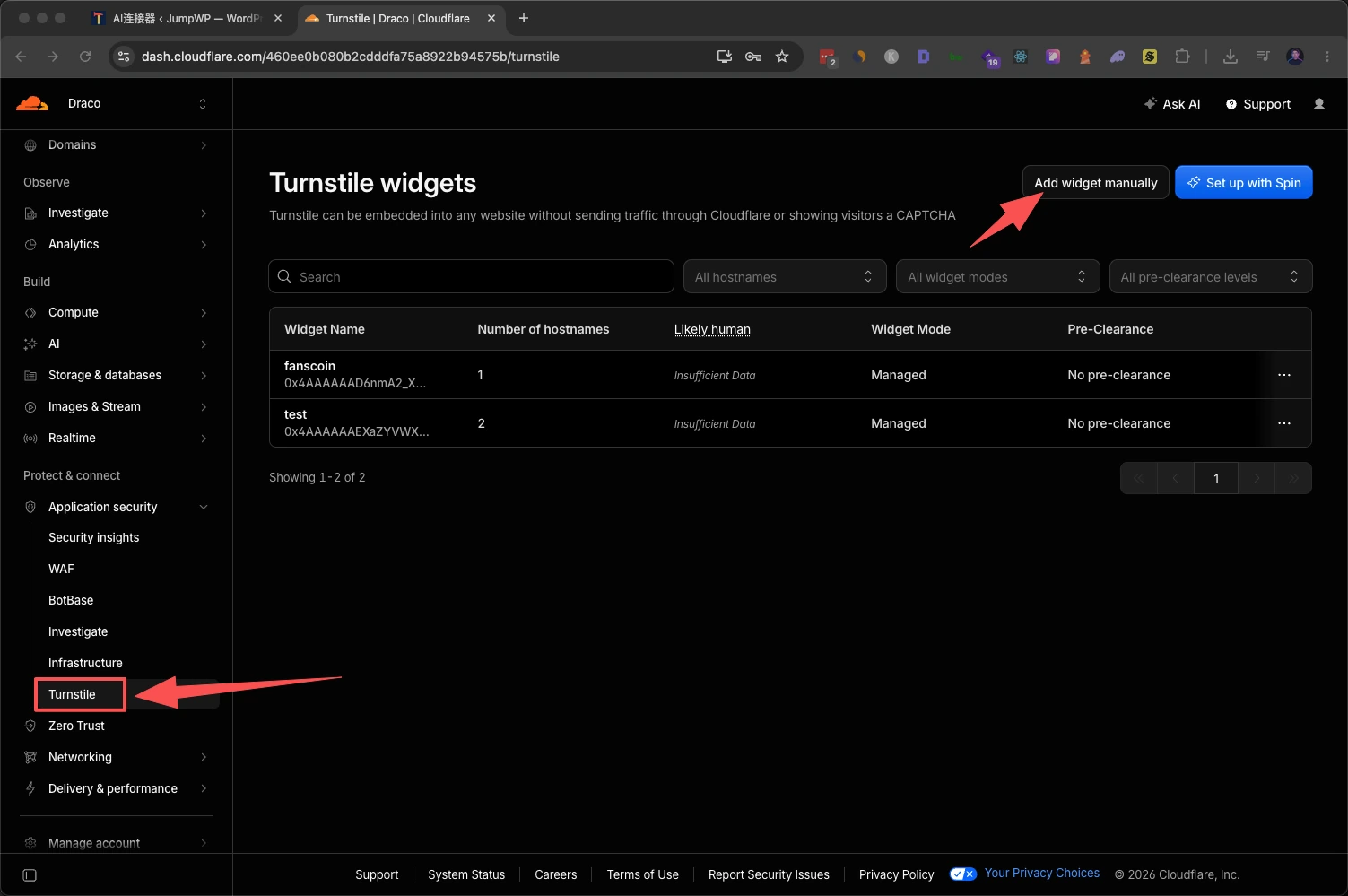Open the fanscoin widget
The height and width of the screenshot is (896, 1348).
(309, 366)
